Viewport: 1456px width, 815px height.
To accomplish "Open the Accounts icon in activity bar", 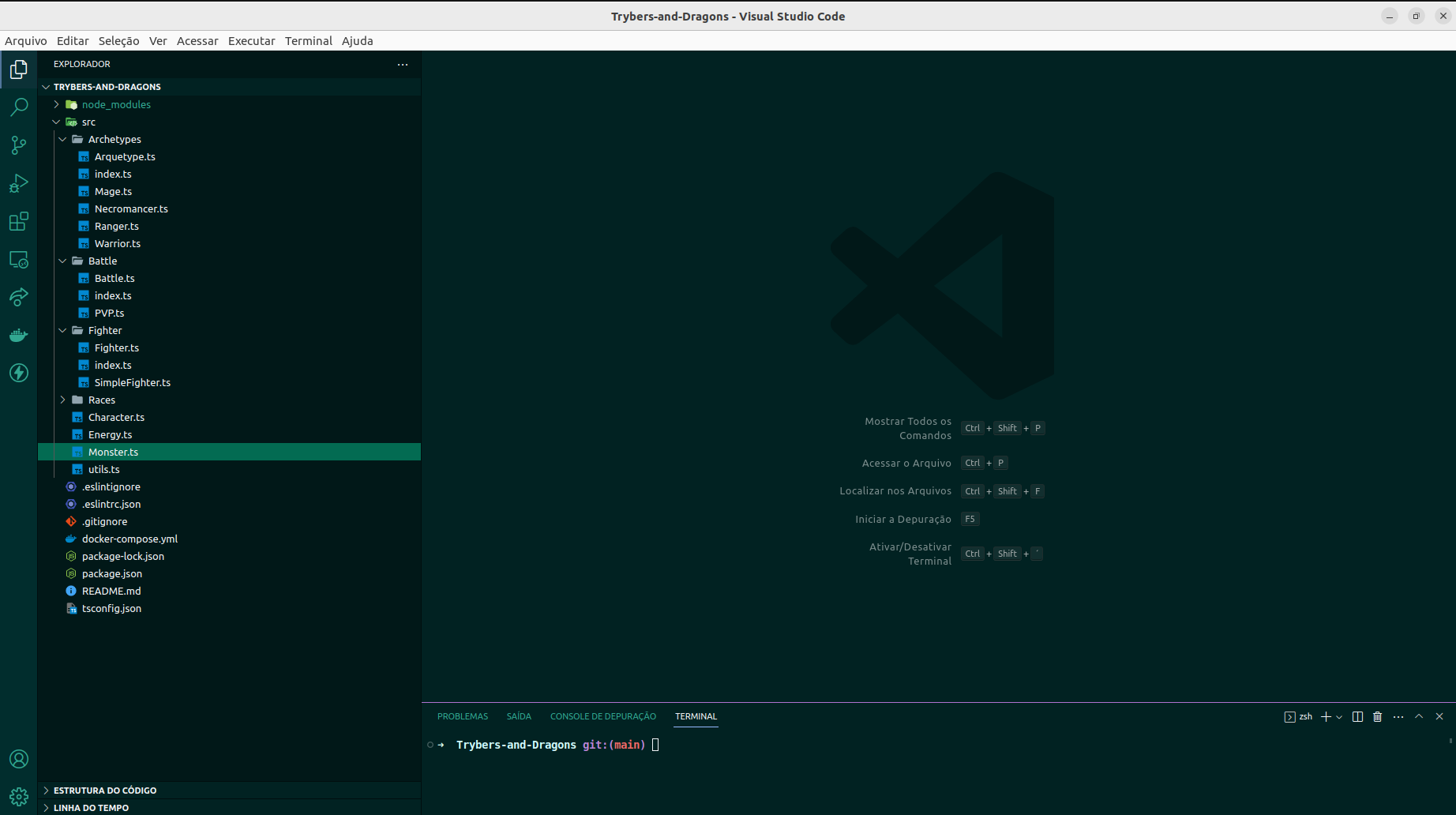I will 19,759.
